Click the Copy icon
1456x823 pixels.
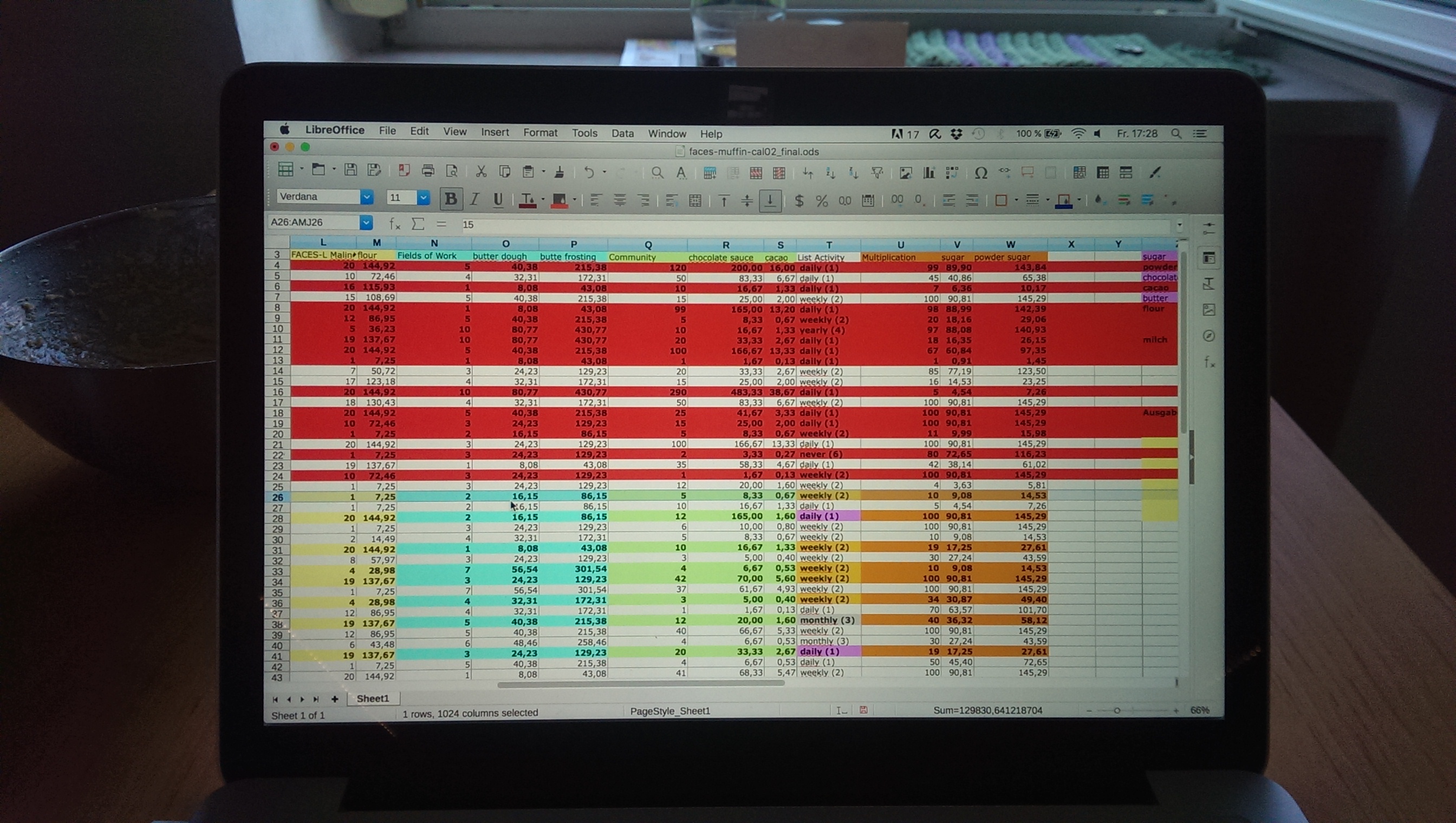coord(504,171)
